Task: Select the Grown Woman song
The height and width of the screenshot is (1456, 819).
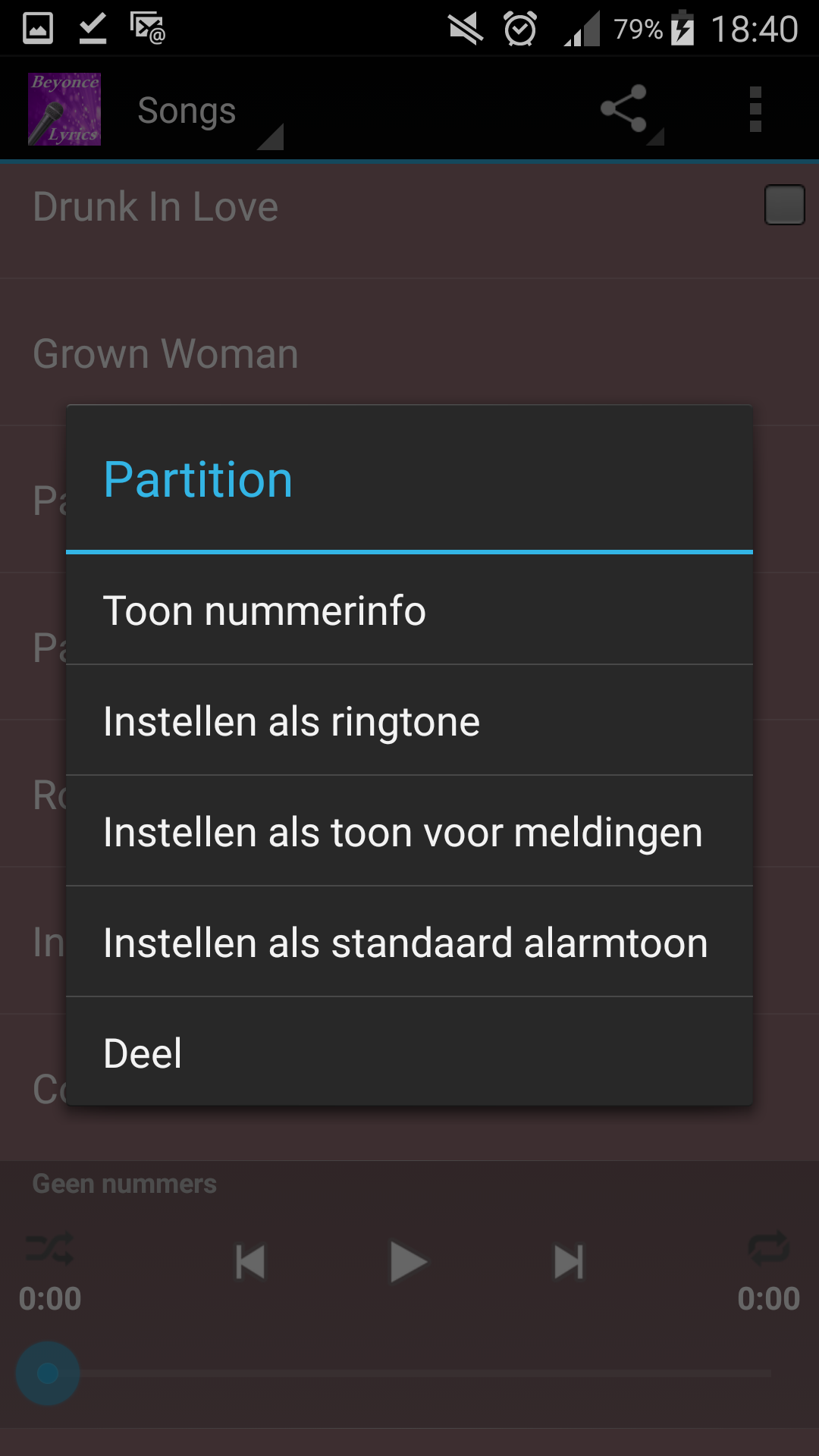Action: point(166,354)
